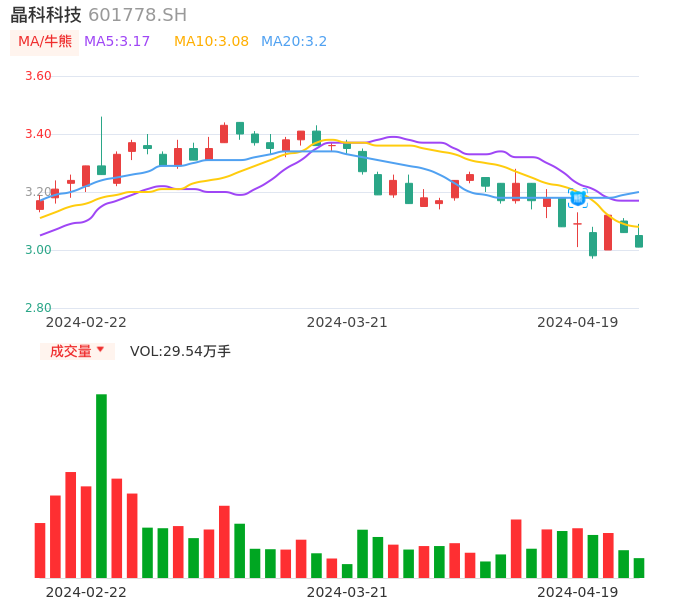
Task: Click 2024-04-19 date under the volume chart
Action: (x=578, y=592)
